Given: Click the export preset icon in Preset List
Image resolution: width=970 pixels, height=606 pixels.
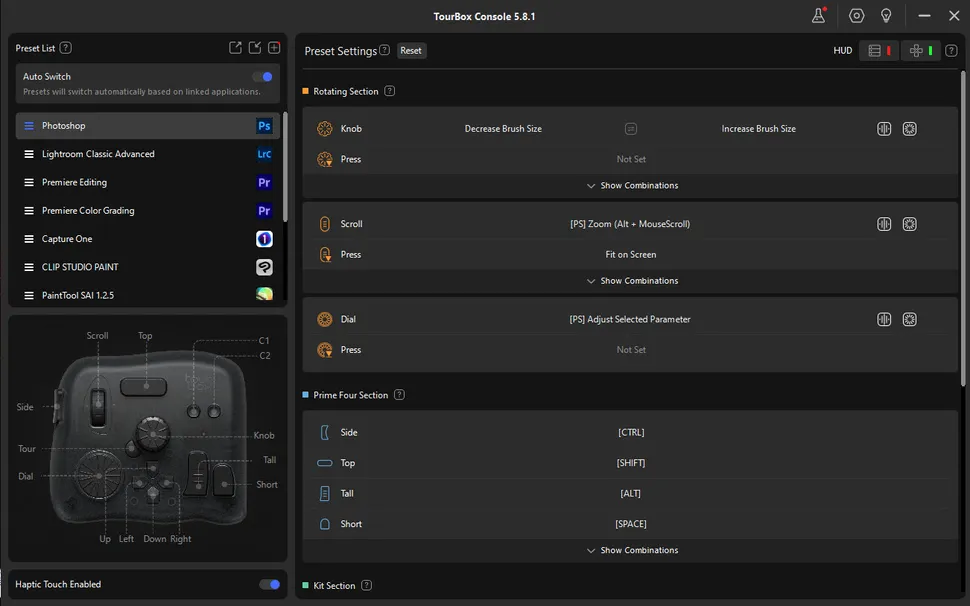Looking at the screenshot, I should [235, 48].
